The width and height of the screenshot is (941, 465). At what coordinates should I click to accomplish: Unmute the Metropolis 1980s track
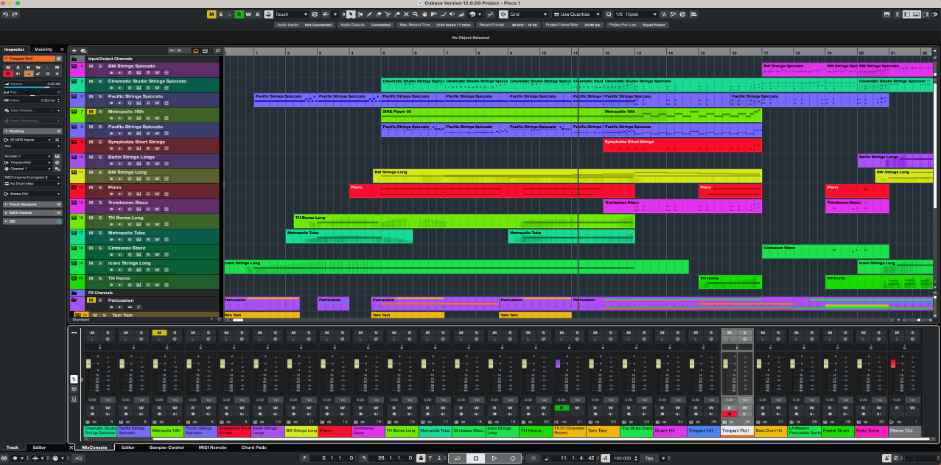[91, 112]
